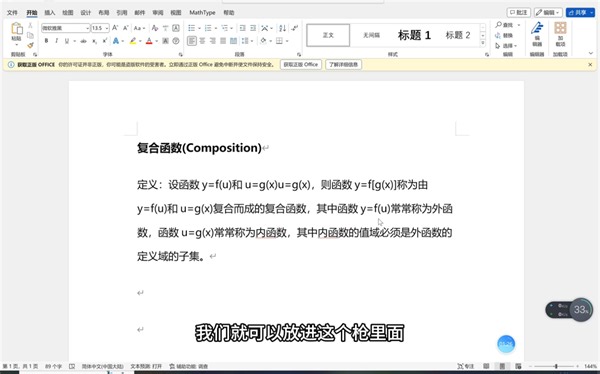Apply red font color swatch

149,41
